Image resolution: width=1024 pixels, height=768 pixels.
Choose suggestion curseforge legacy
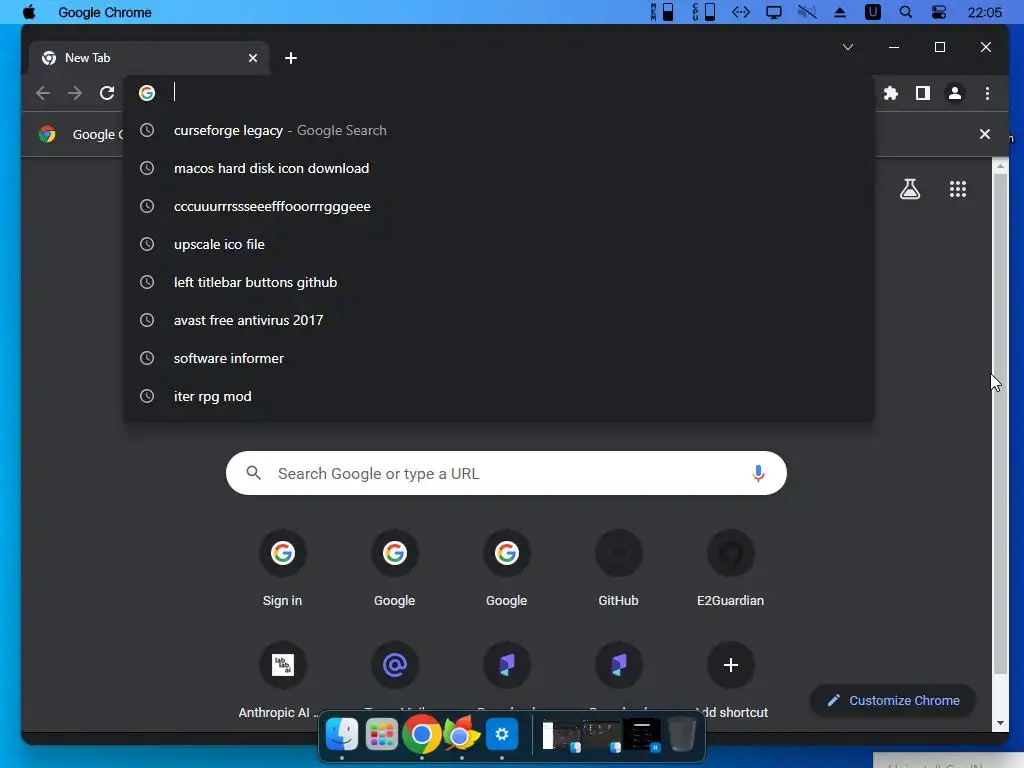tap(498, 131)
